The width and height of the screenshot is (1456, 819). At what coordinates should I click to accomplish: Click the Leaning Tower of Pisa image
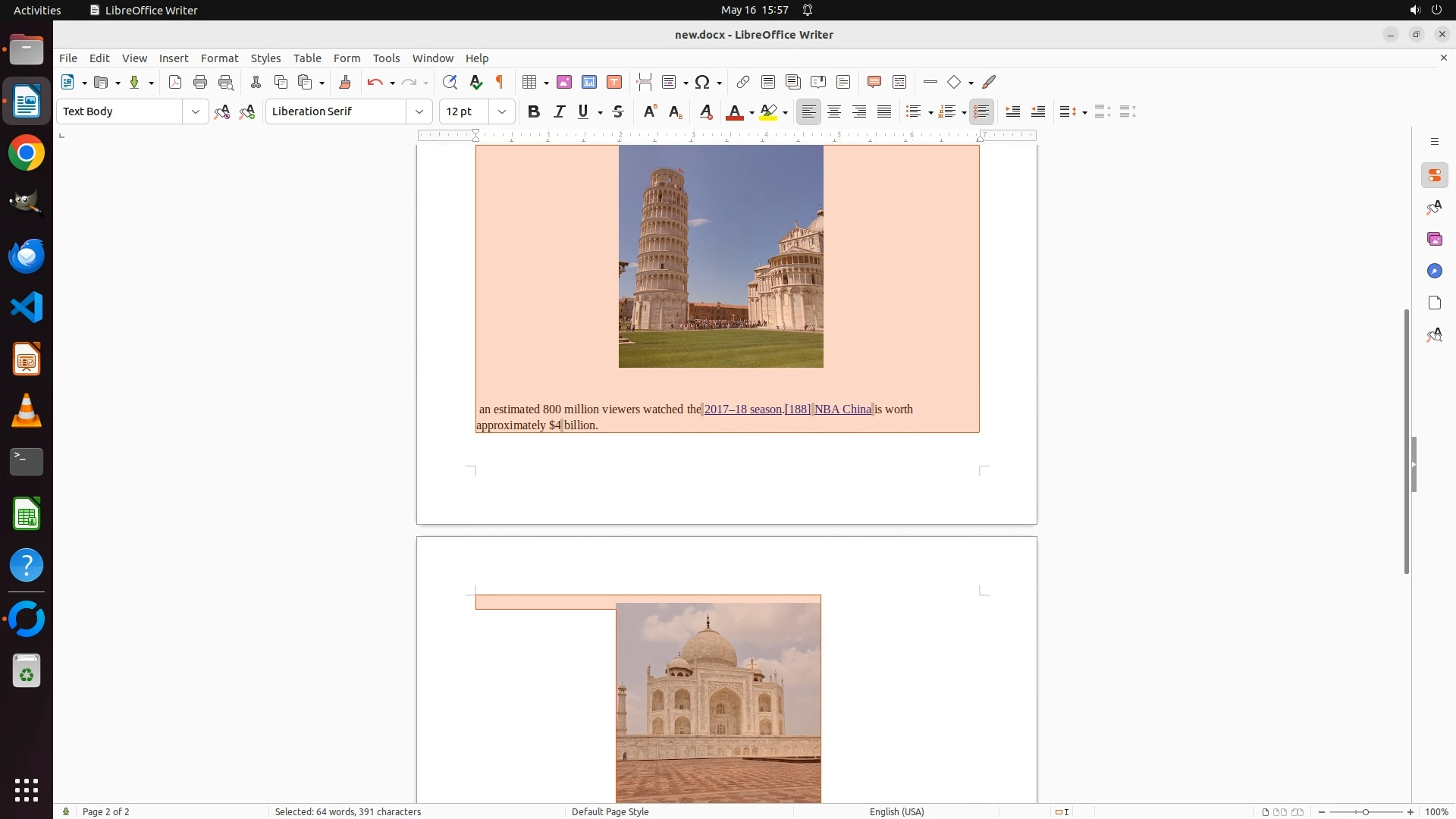click(x=720, y=256)
